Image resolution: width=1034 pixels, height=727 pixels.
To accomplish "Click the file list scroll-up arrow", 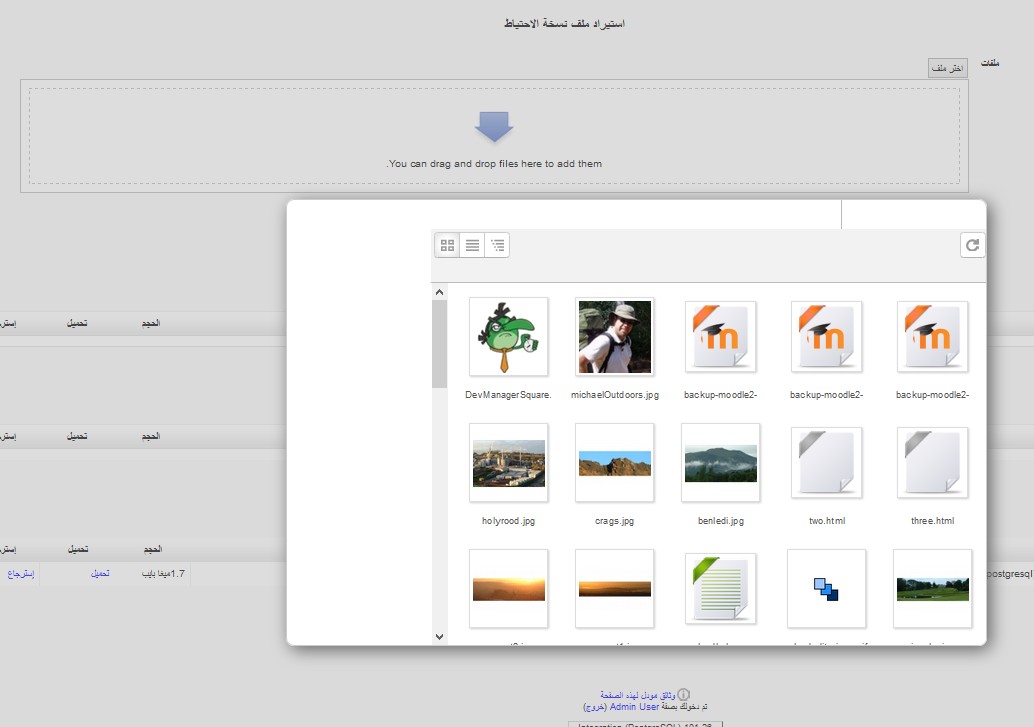I will (x=439, y=292).
